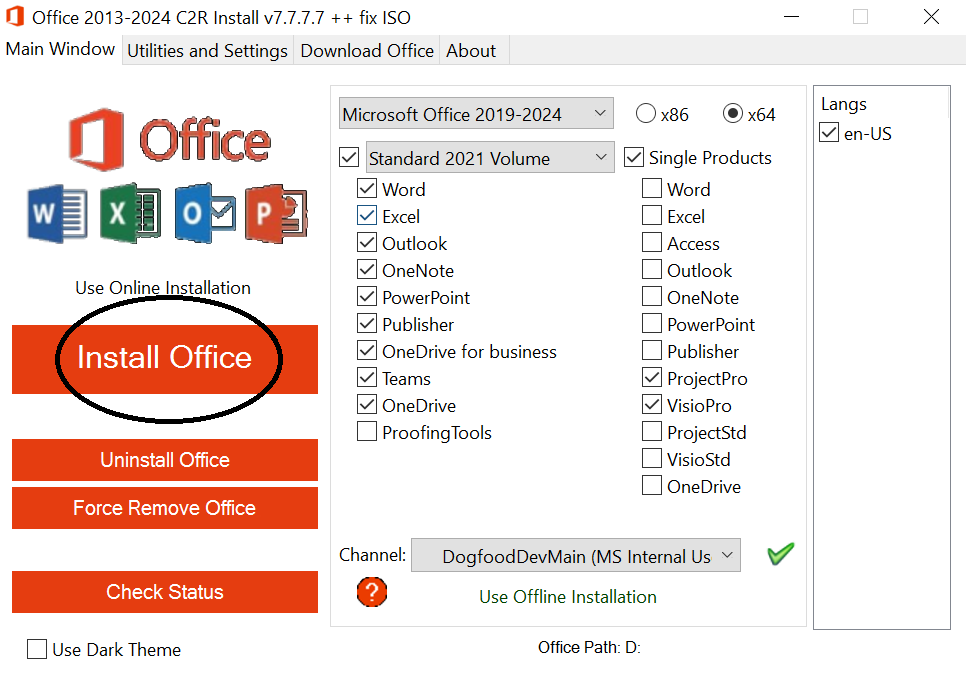Open the Standard 2021 Volume edition dropdown
Screen dimensions: 966x675
click(490, 158)
